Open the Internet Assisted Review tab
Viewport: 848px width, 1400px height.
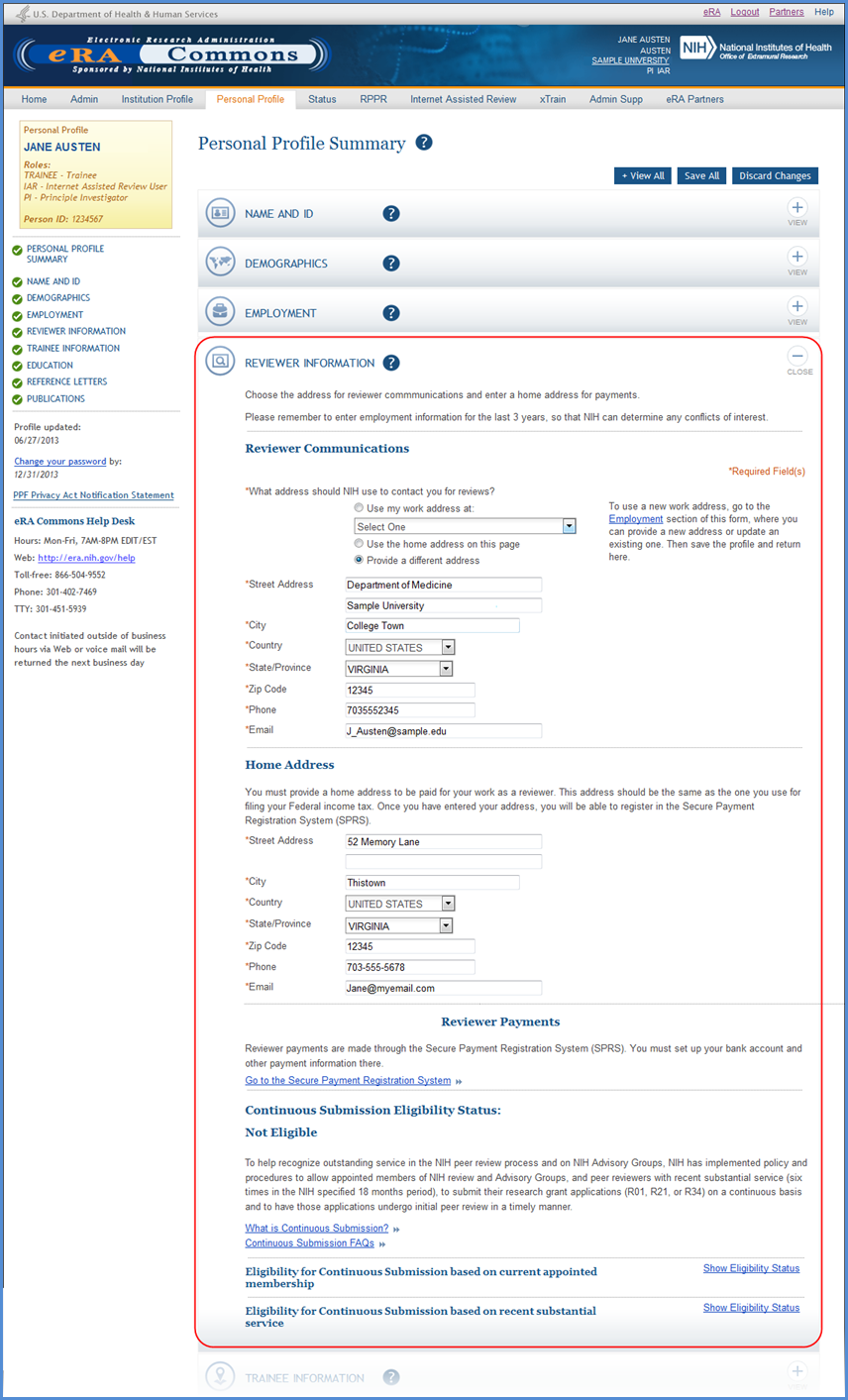pyautogui.click(x=464, y=99)
